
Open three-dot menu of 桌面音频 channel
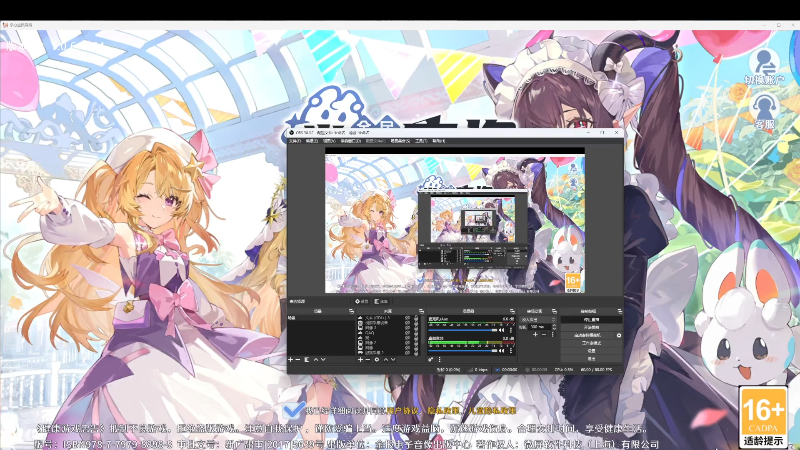[x=511, y=351]
